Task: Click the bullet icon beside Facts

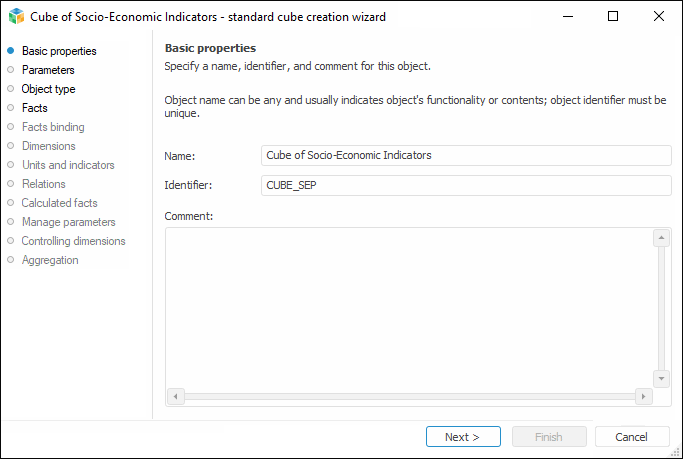Action: pos(11,108)
